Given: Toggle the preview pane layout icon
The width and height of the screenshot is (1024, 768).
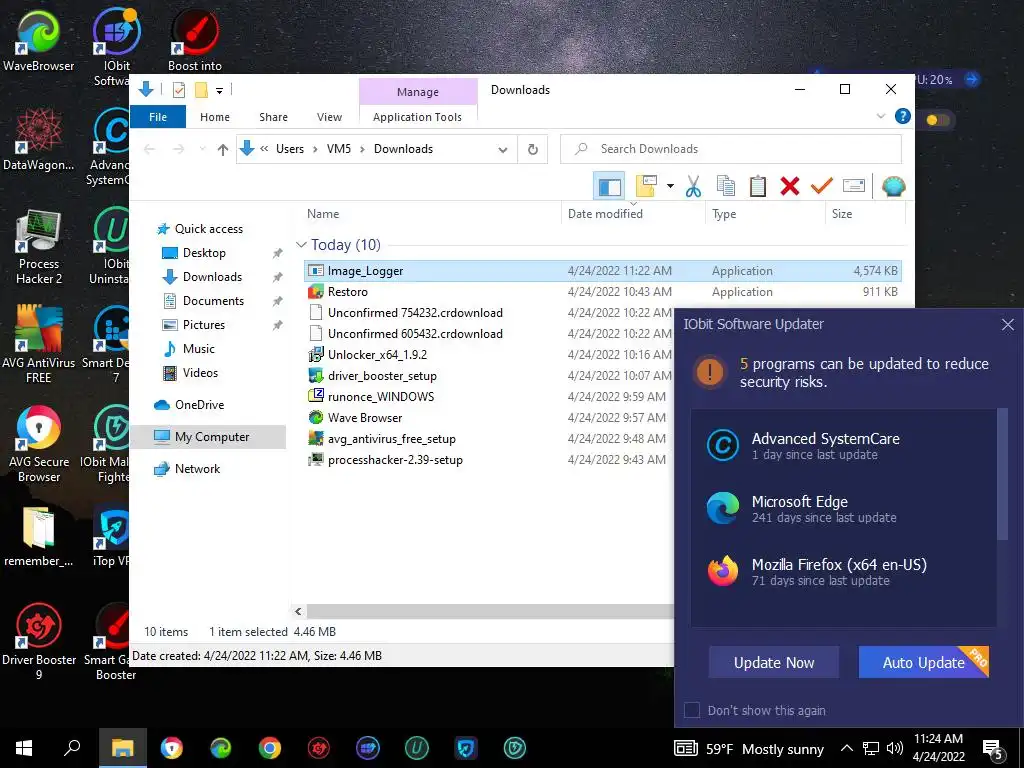Looking at the screenshot, I should tap(609, 187).
